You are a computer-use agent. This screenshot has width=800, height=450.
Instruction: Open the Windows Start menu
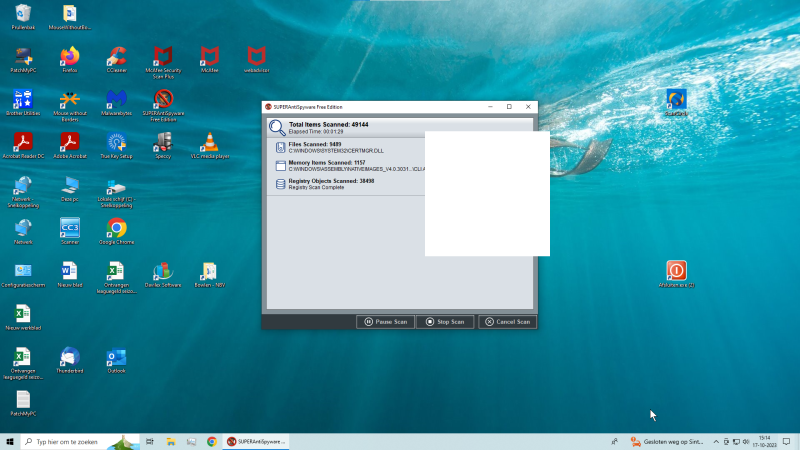pos(10,441)
